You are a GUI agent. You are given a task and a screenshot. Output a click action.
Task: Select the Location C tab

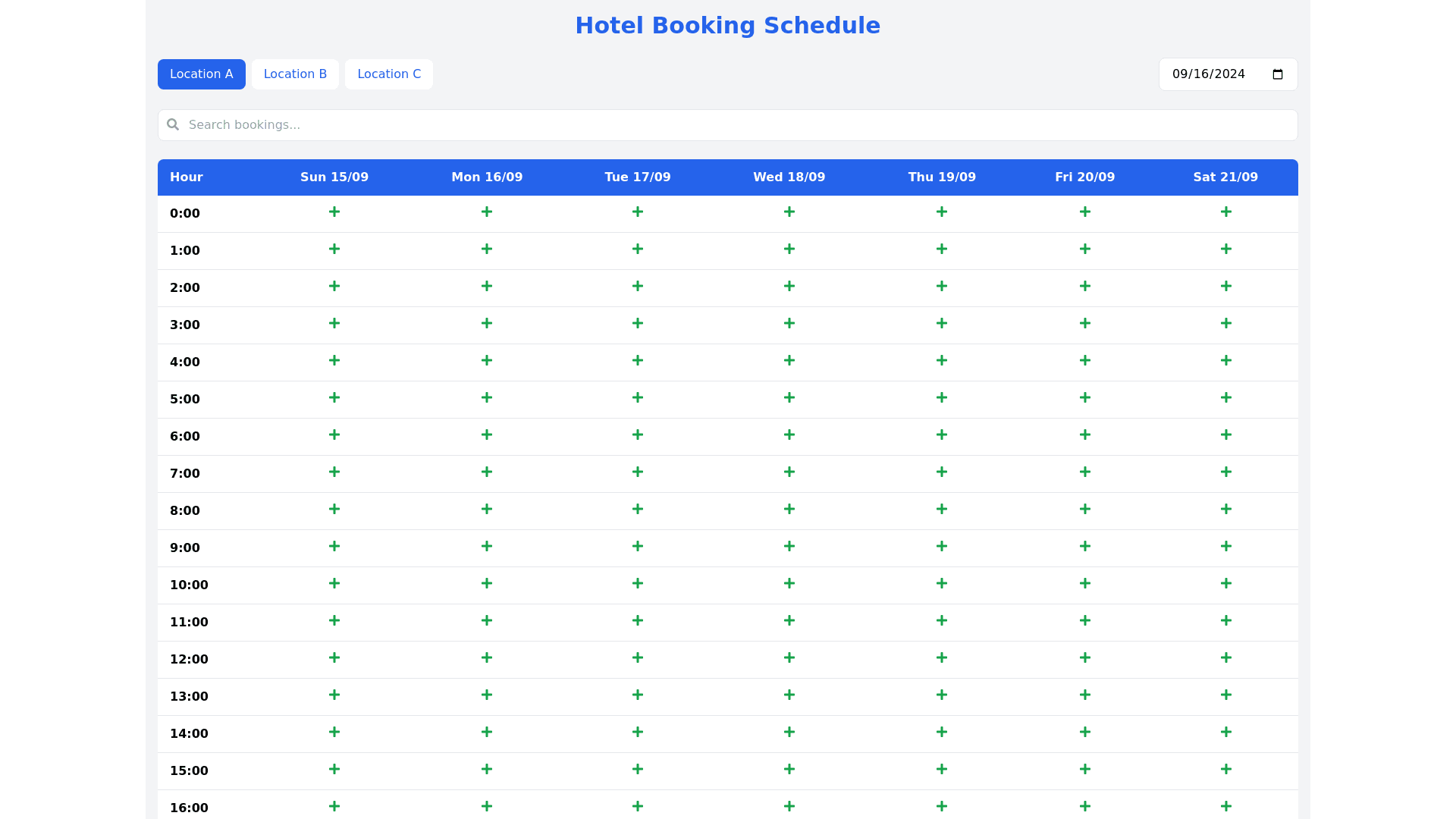pyautogui.click(x=388, y=74)
